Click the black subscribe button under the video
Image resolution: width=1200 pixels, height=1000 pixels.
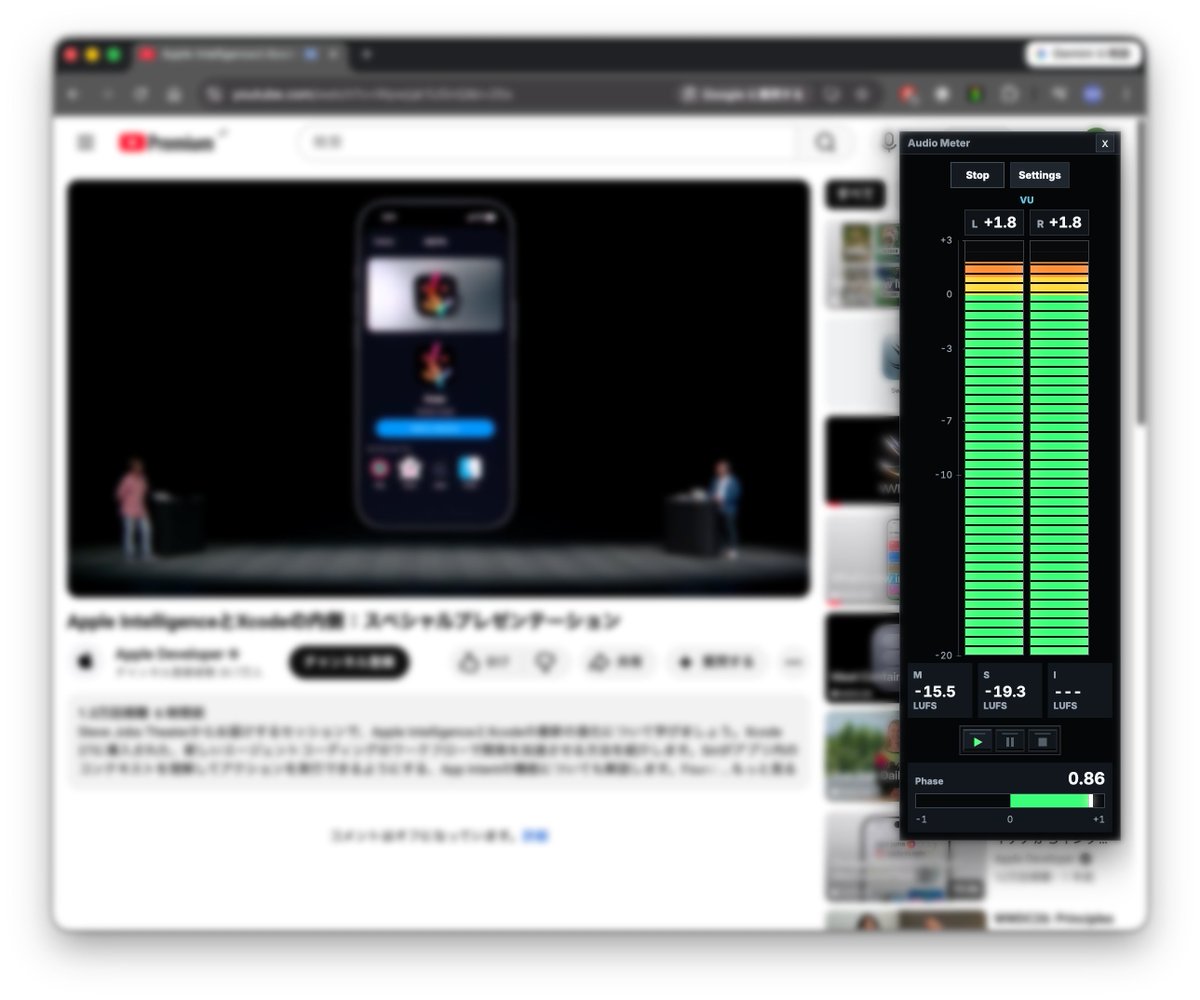tap(349, 662)
